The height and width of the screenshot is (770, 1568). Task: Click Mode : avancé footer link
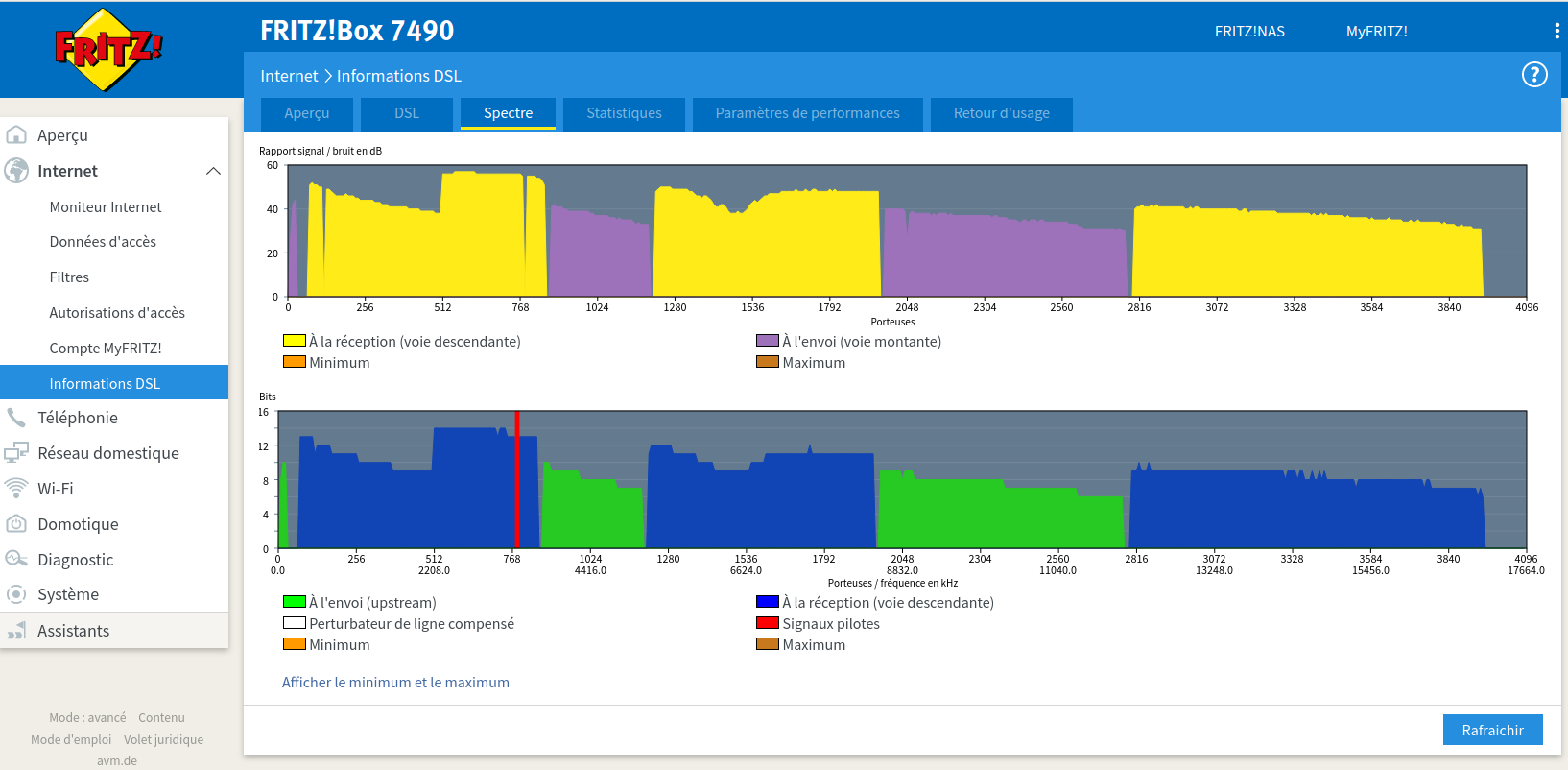87,717
